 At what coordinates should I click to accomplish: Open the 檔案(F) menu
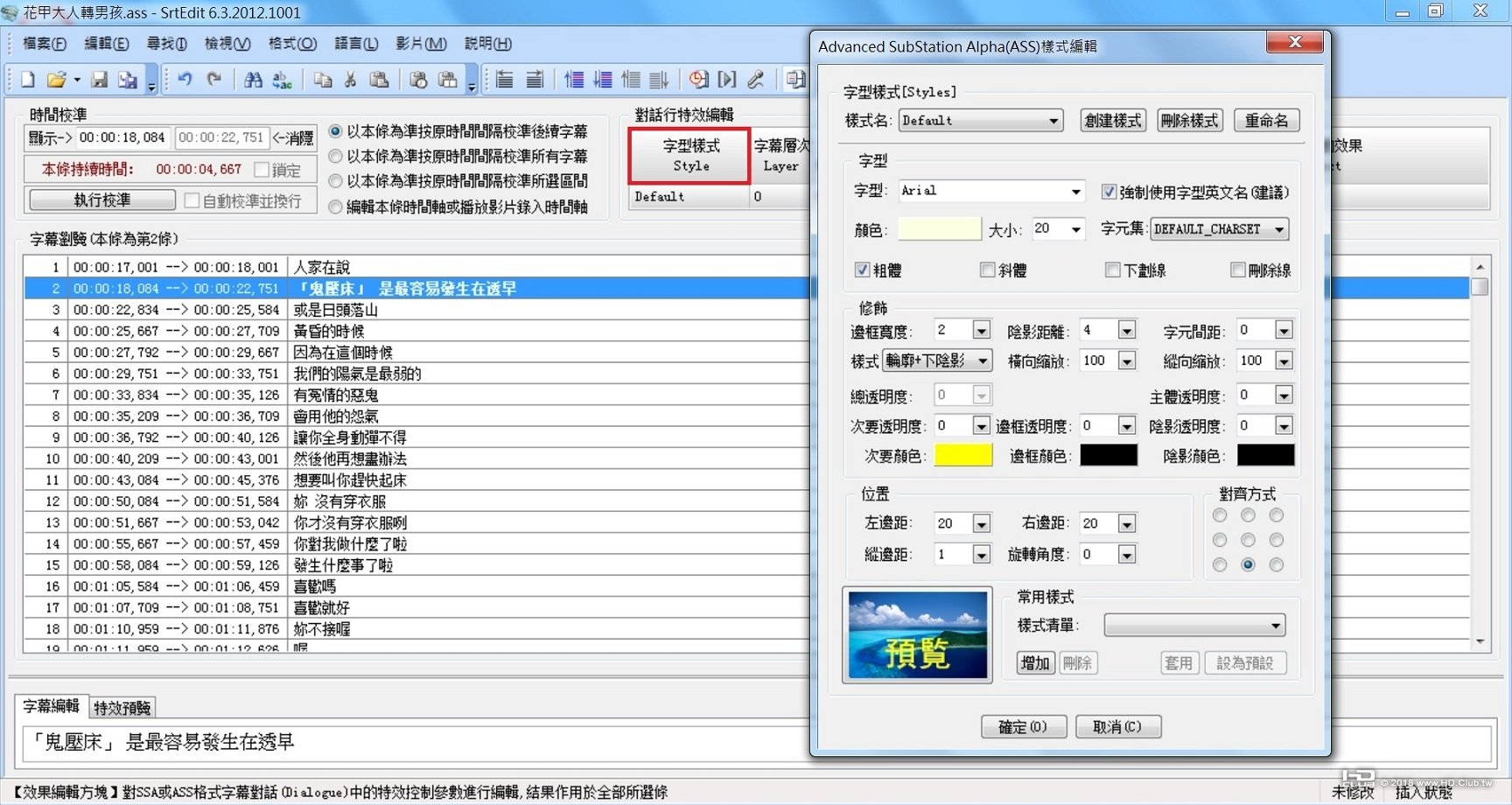pos(45,44)
